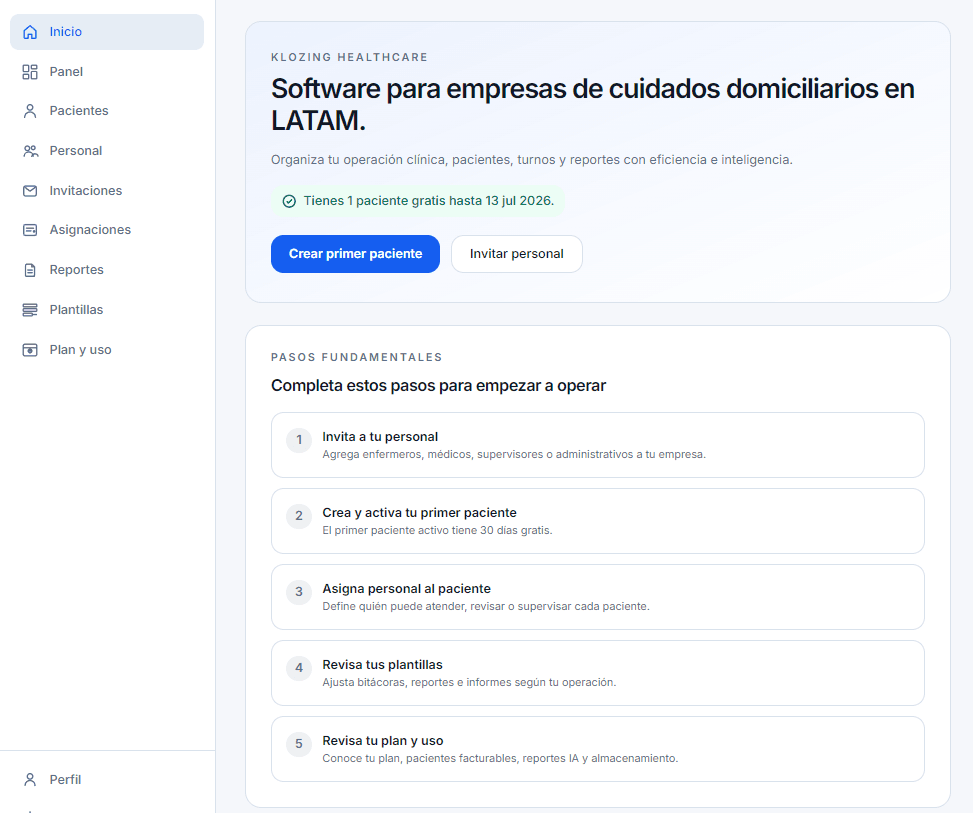
Task: Click the Reportes document icon
Action: (30, 270)
